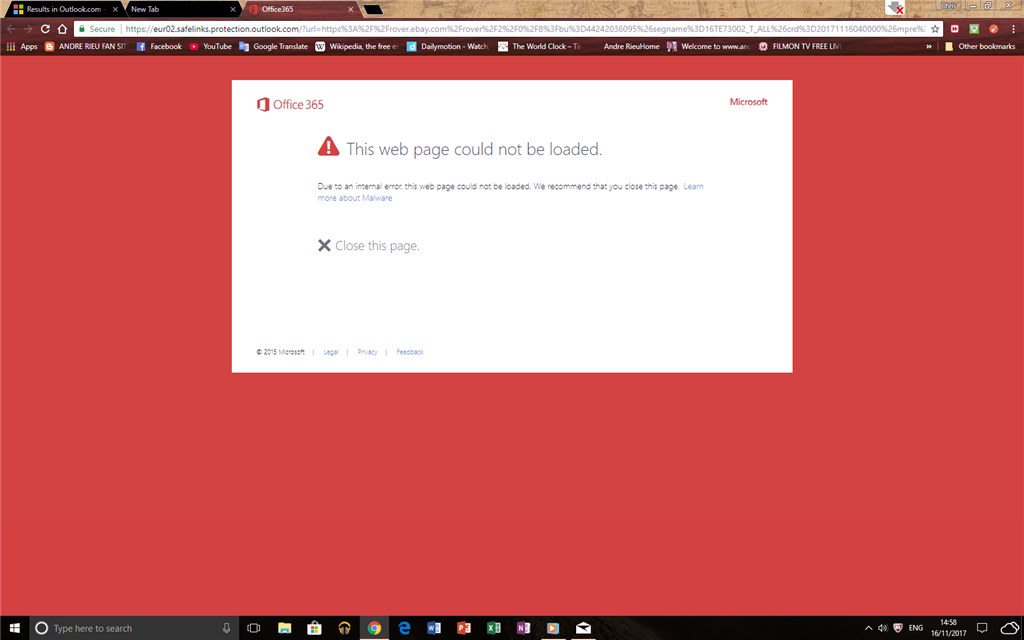1024x640 pixels.
Task: Open OneNote from taskbar
Action: pyautogui.click(x=523, y=628)
